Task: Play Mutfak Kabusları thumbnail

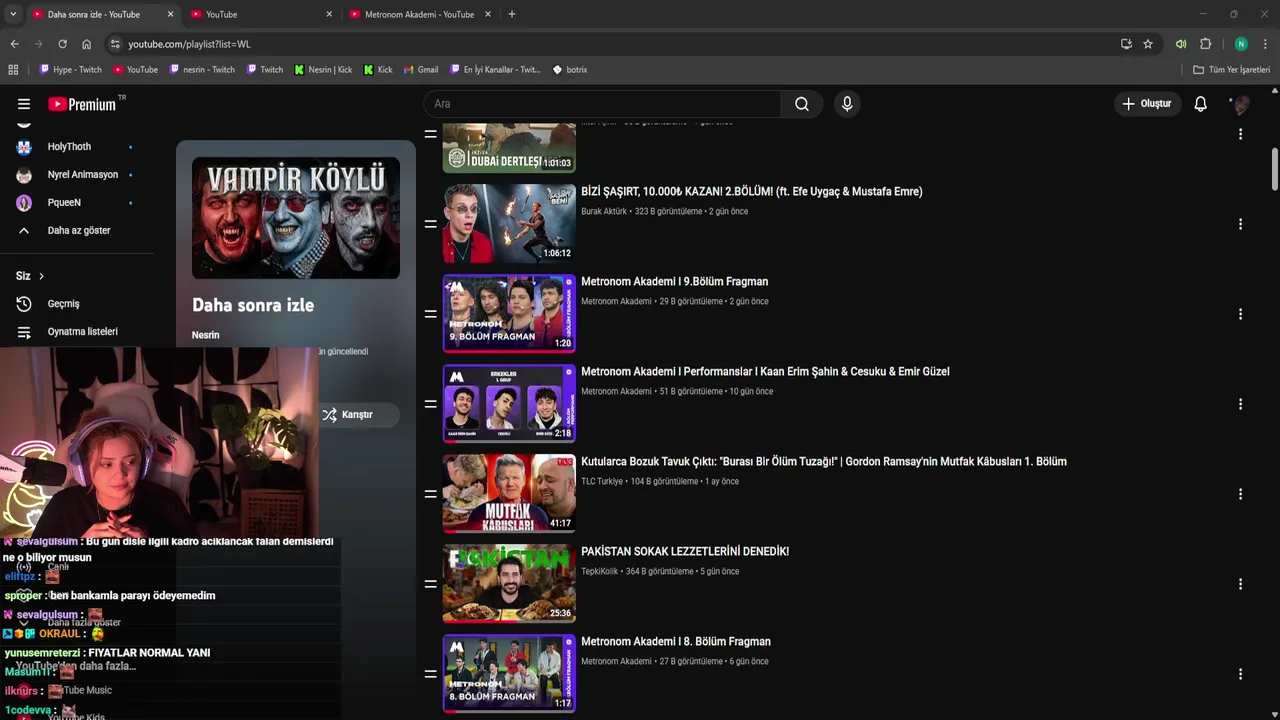Action: pyautogui.click(x=509, y=494)
